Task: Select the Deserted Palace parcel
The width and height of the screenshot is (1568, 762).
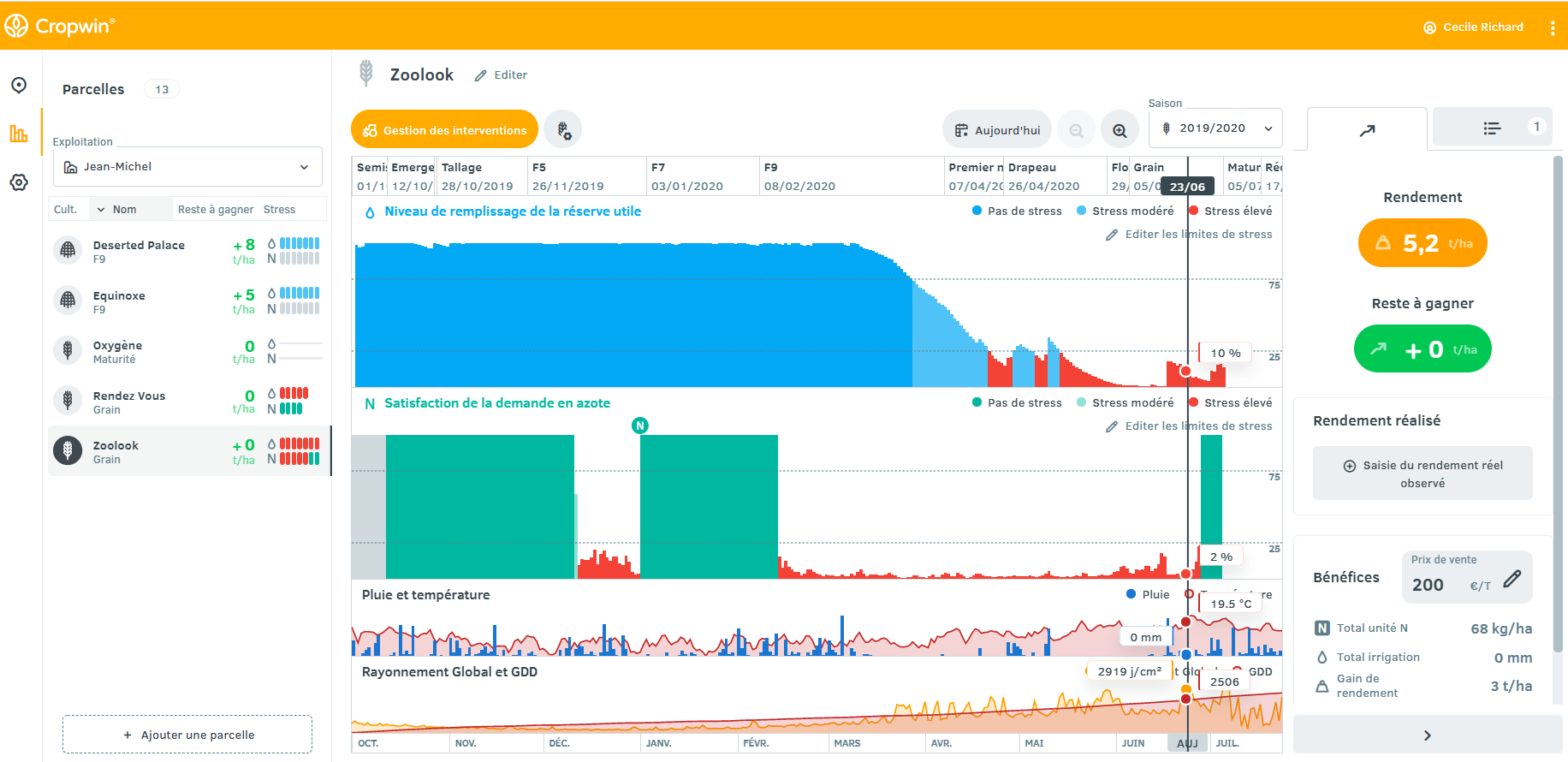Action: click(x=139, y=251)
